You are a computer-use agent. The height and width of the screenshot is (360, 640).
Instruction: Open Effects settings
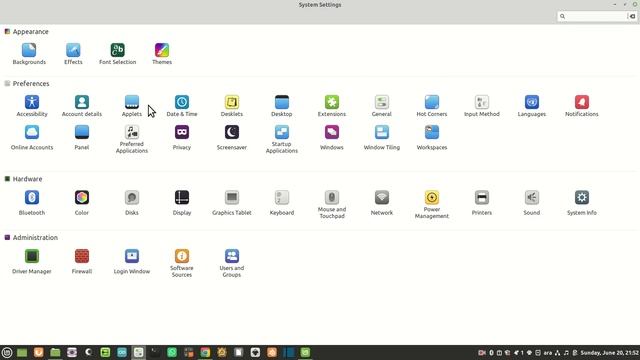coord(73,54)
